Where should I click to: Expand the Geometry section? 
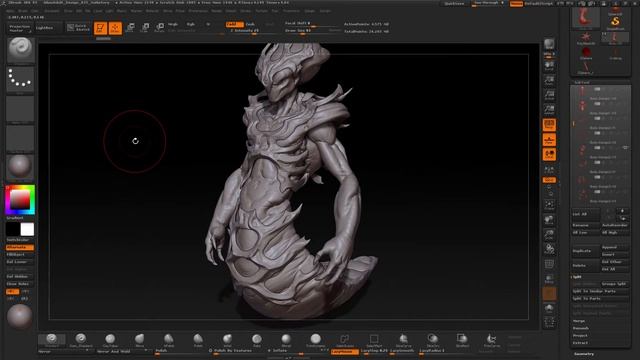click(584, 354)
